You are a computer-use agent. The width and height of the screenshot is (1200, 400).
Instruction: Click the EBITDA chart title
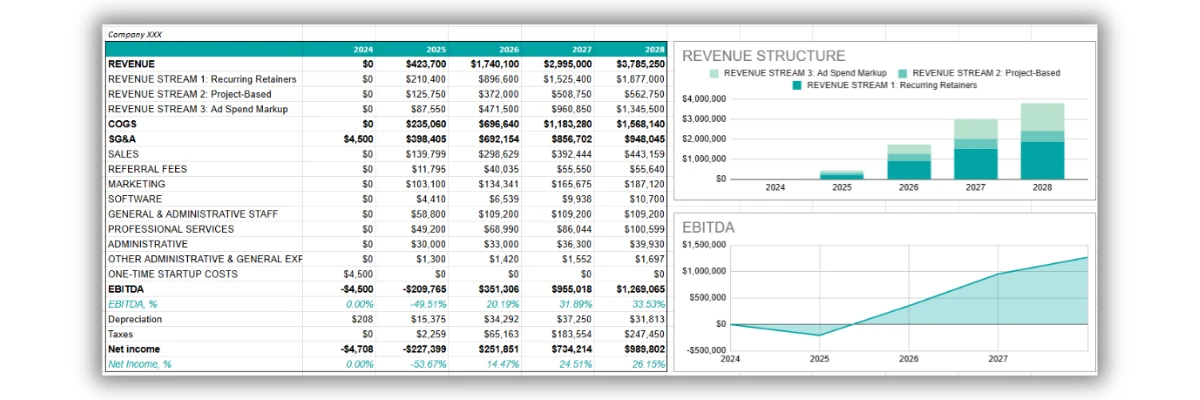708,227
